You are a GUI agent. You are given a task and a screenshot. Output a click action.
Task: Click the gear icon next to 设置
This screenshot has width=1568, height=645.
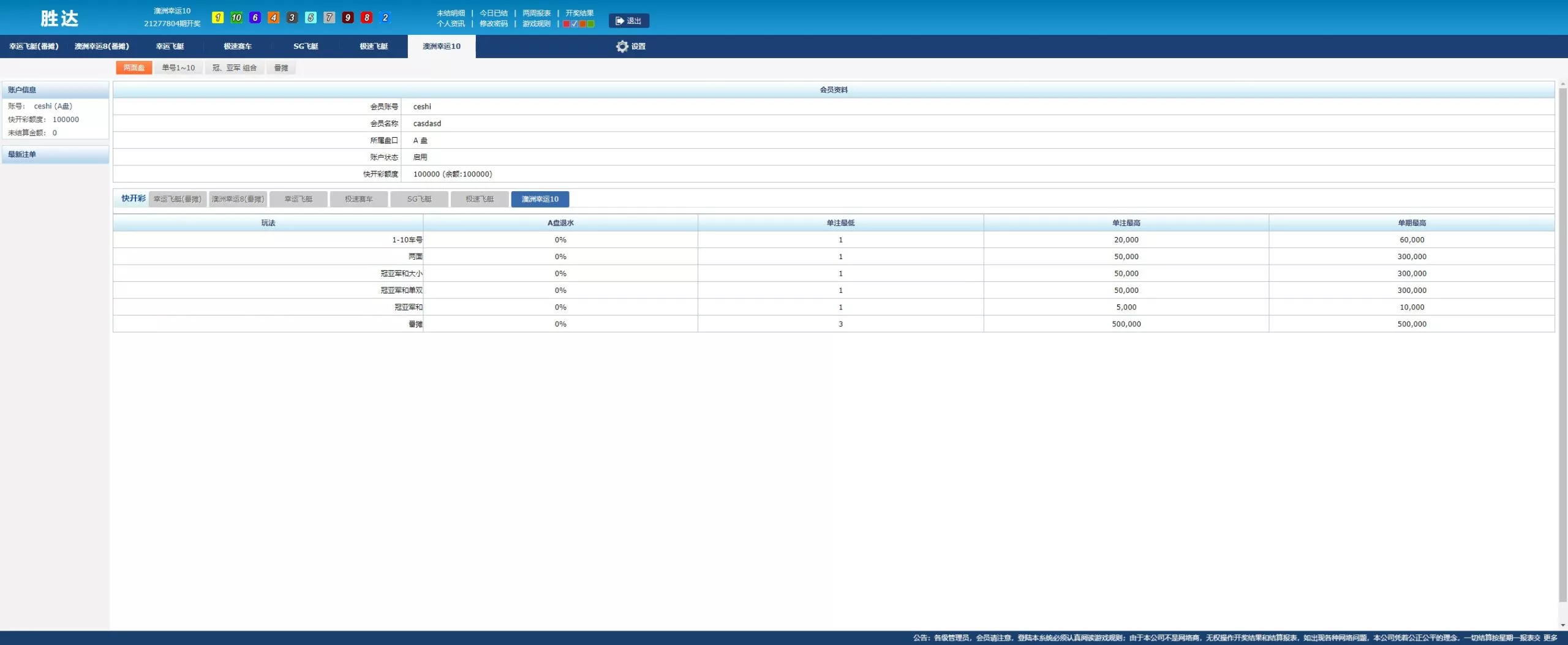tap(622, 47)
